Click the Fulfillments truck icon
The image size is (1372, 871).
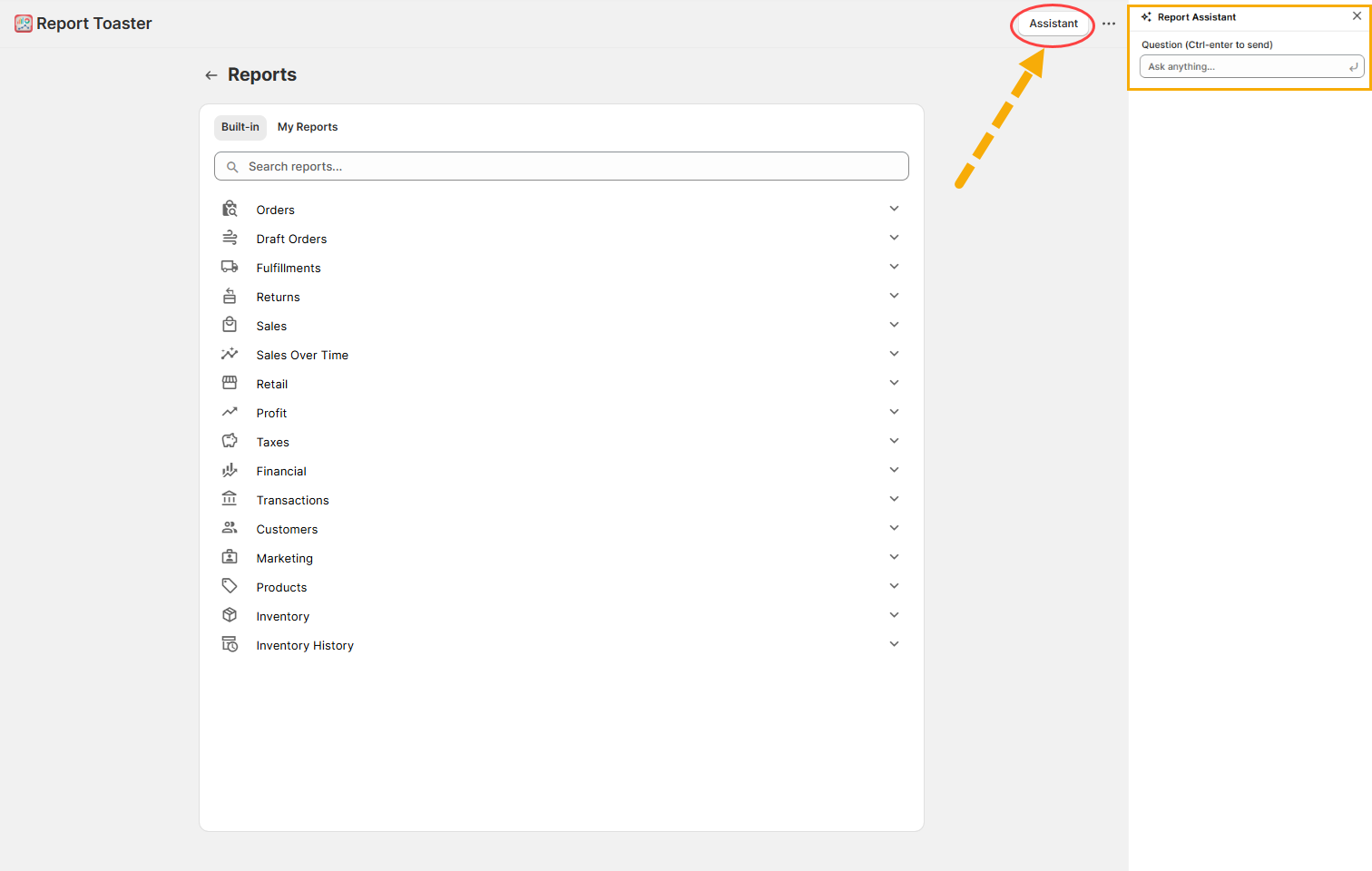230,267
